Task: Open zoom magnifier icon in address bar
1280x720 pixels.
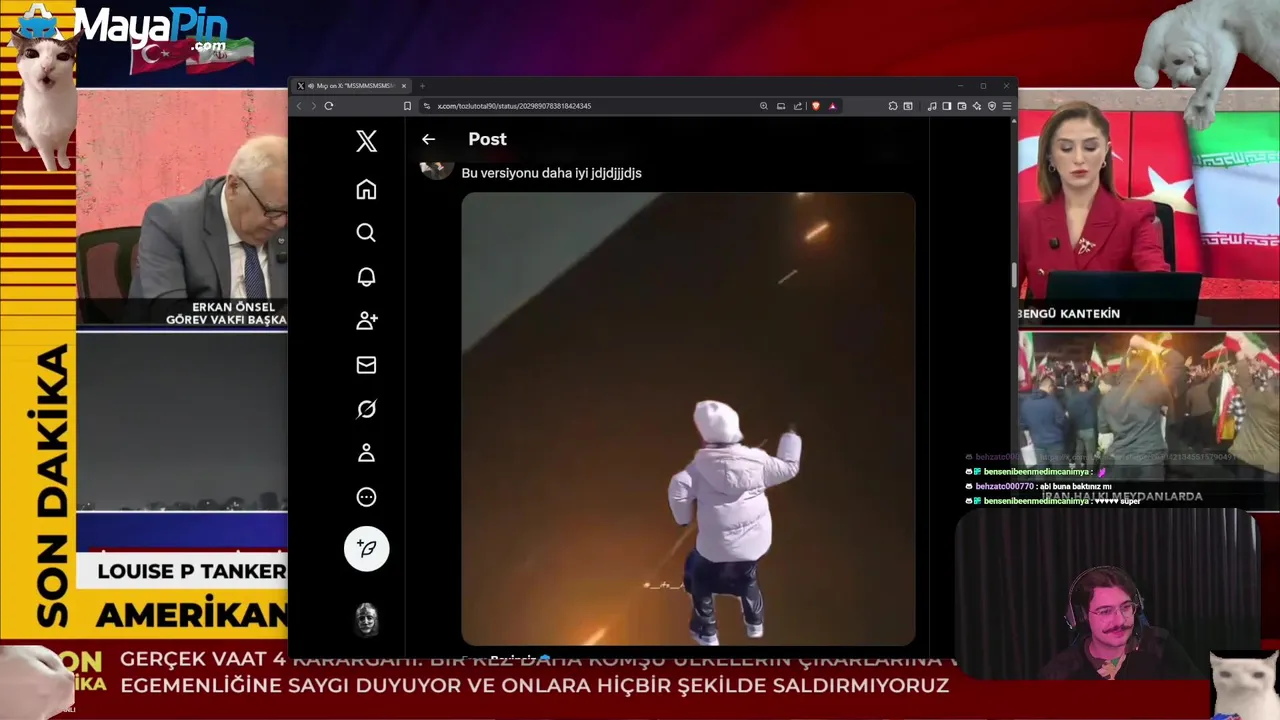Action: (x=764, y=106)
